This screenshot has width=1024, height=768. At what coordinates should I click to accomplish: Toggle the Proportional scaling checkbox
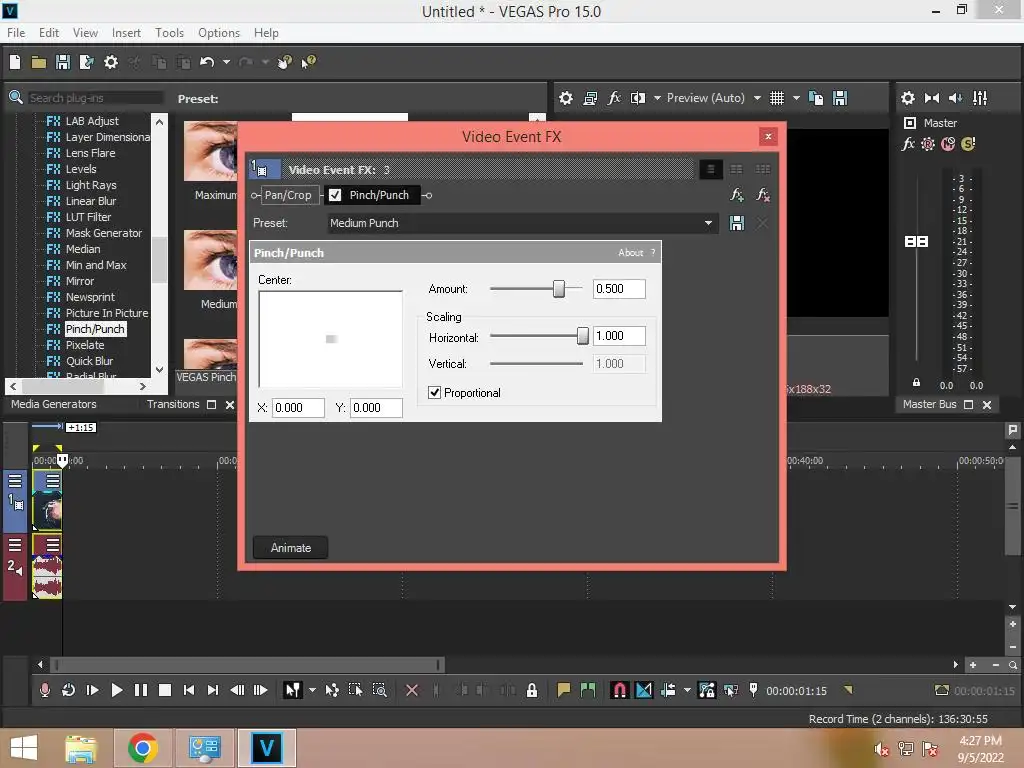(x=434, y=392)
